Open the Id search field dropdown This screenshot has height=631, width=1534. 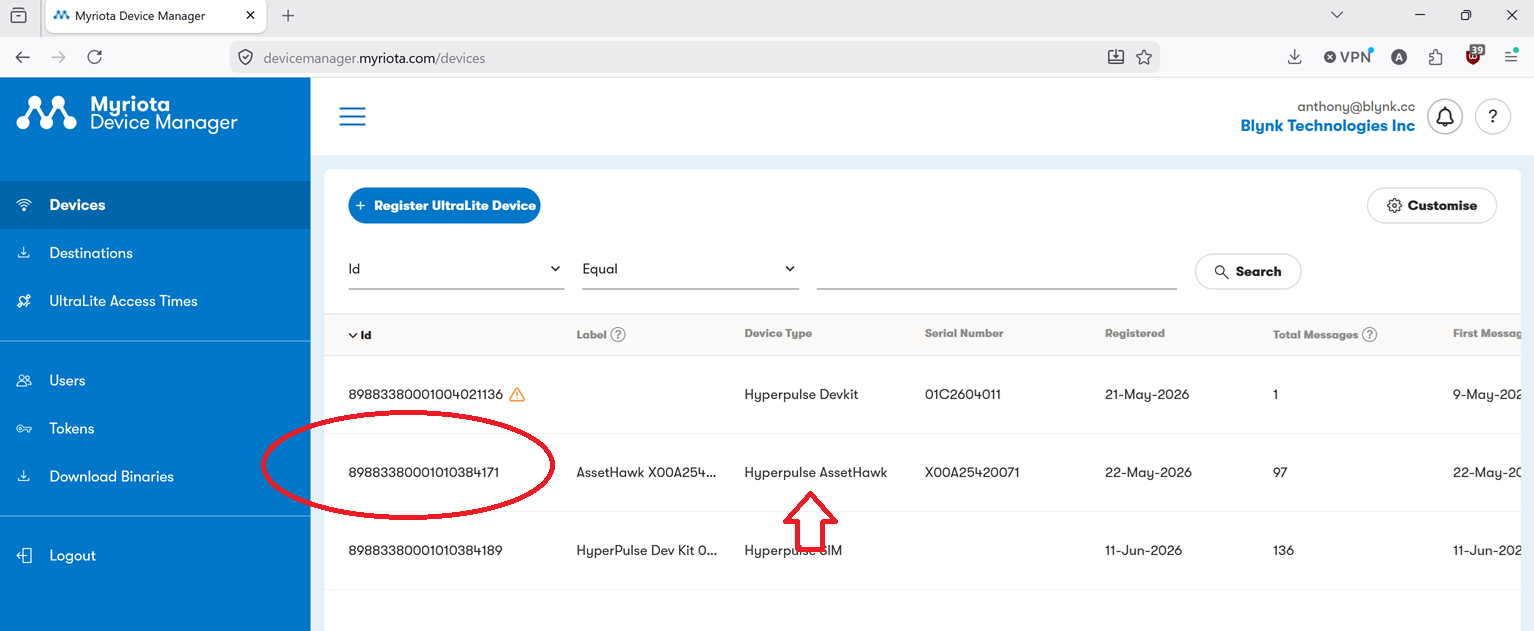(456, 269)
